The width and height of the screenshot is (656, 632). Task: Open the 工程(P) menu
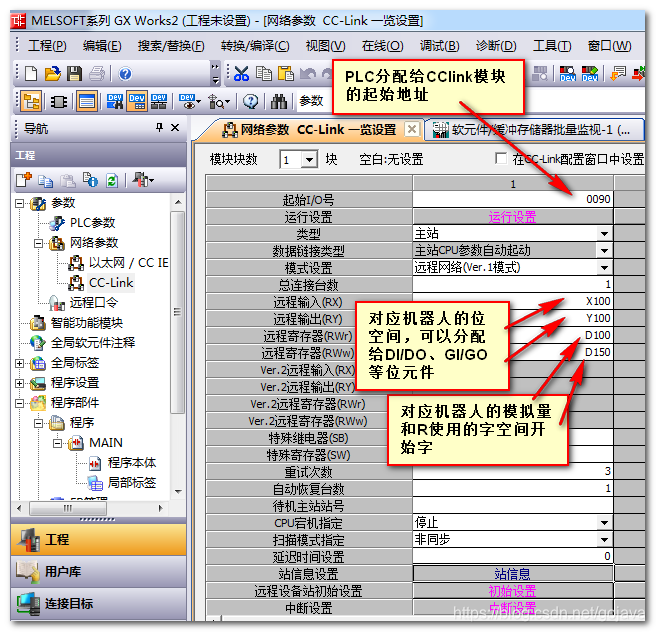coord(47,46)
